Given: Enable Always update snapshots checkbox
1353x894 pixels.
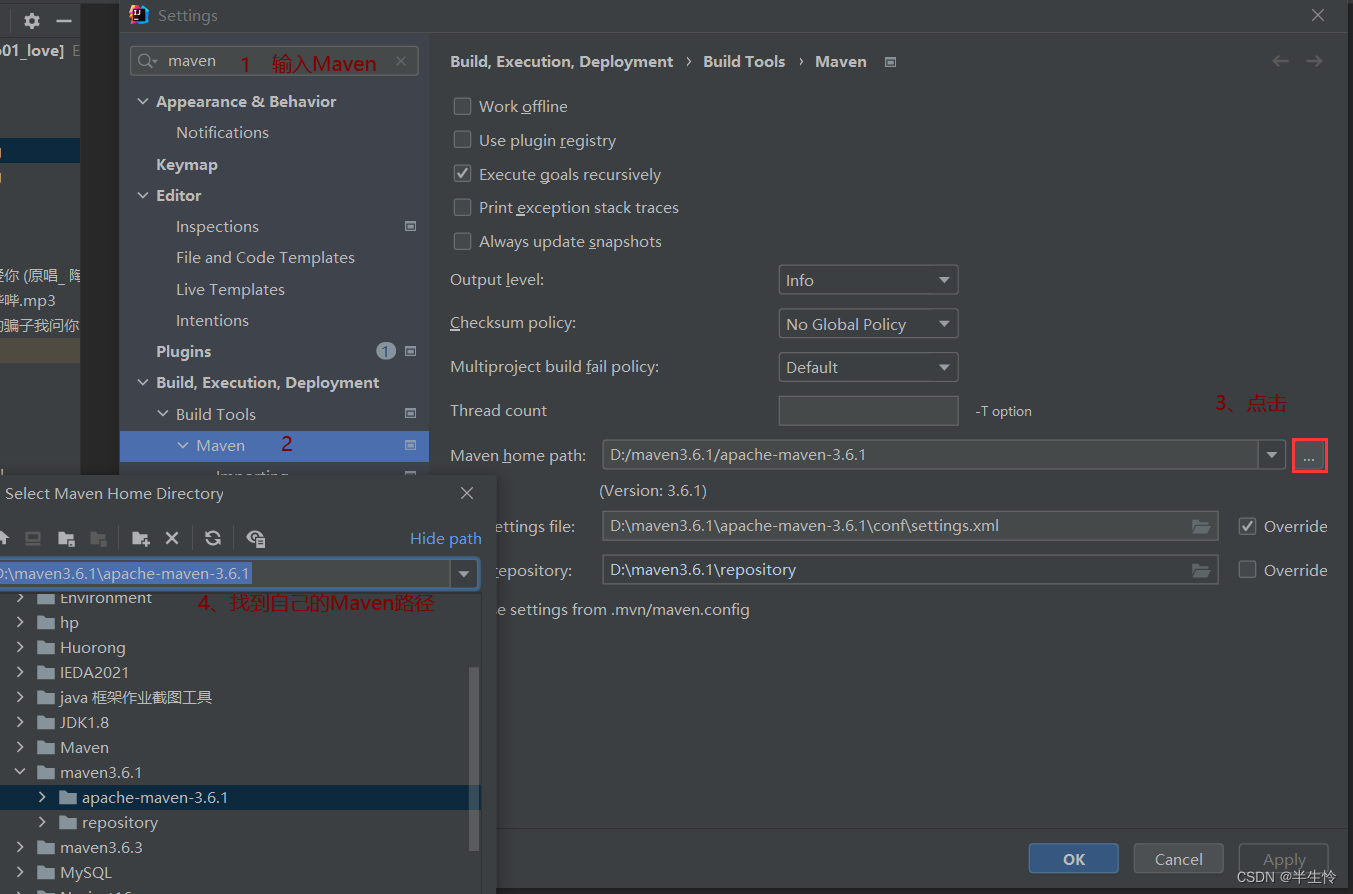Looking at the screenshot, I should tap(462, 241).
